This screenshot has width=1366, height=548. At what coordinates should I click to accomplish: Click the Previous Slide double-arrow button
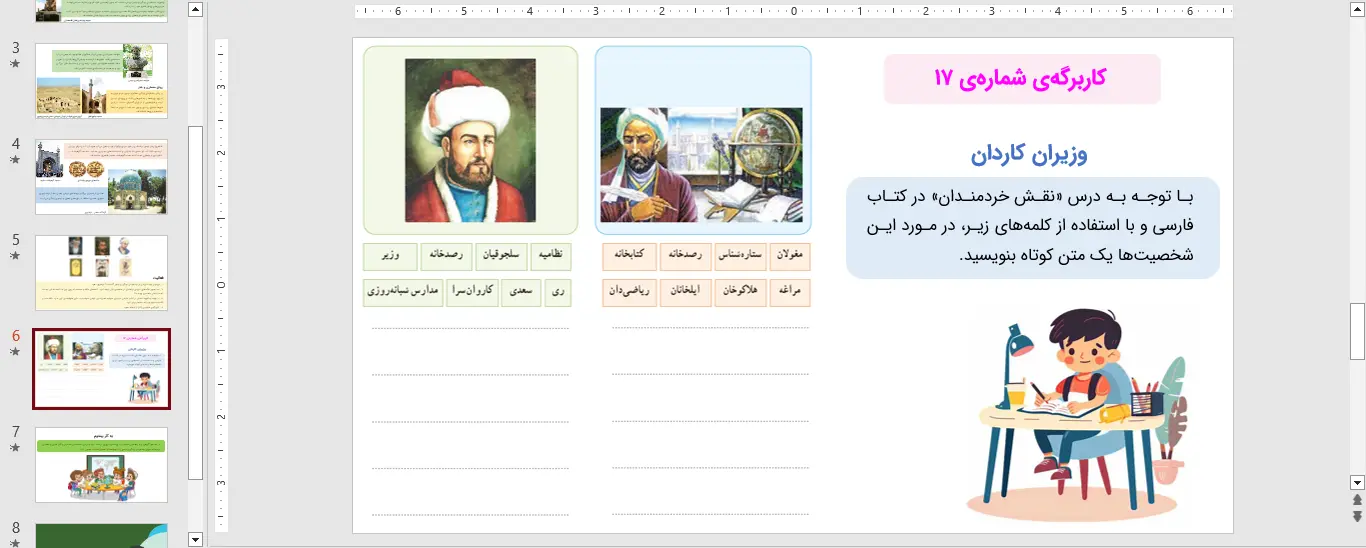tap(1357, 499)
